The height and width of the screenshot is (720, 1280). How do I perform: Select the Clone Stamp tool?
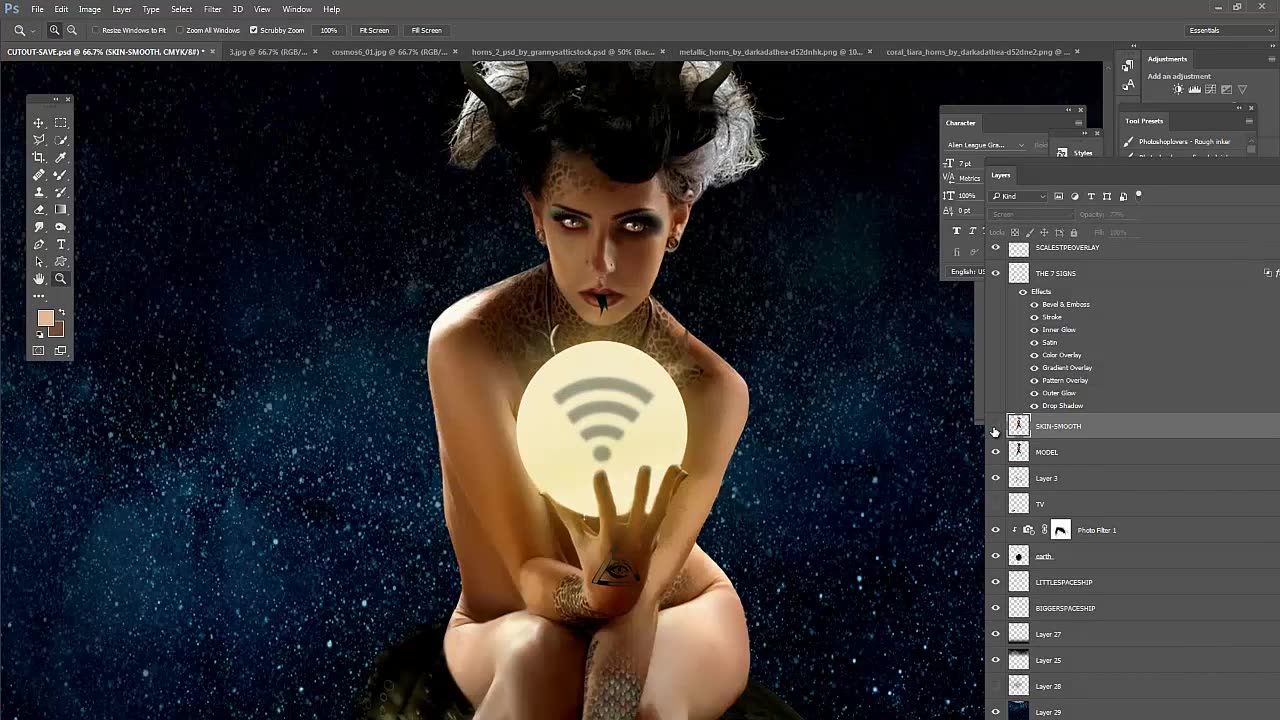coord(39,192)
